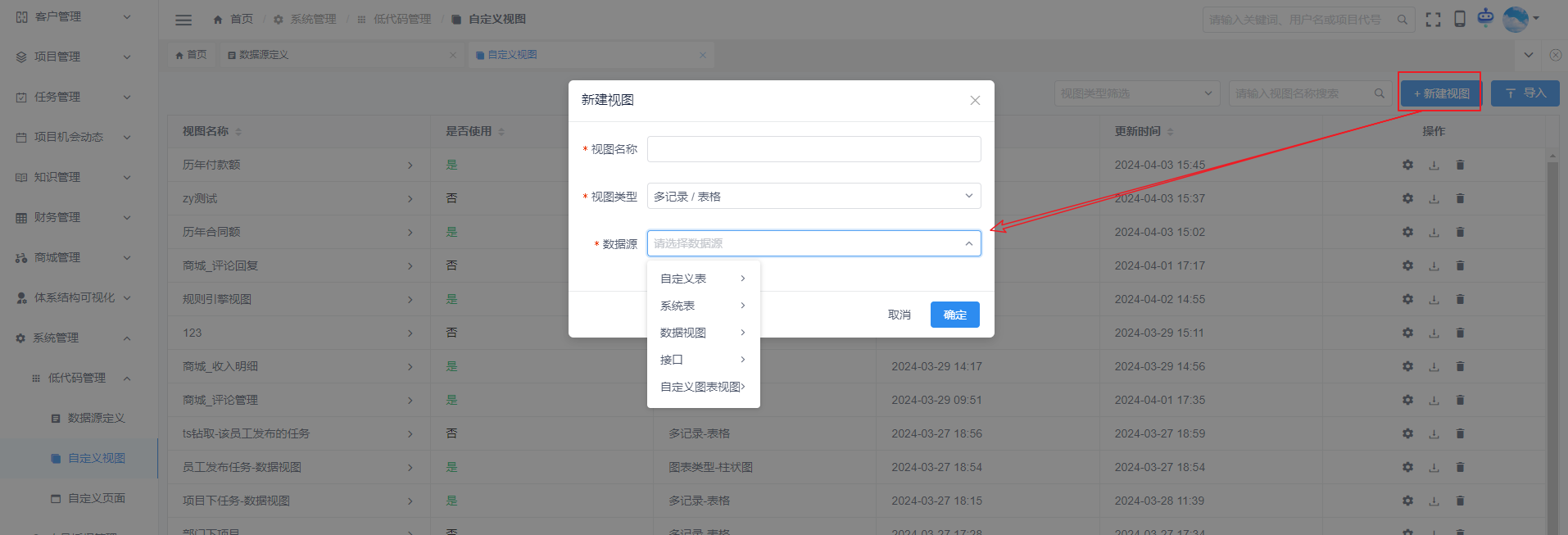The height and width of the screenshot is (535, 1568).
Task: Sort by 是否使用 column
Action: tap(501, 131)
